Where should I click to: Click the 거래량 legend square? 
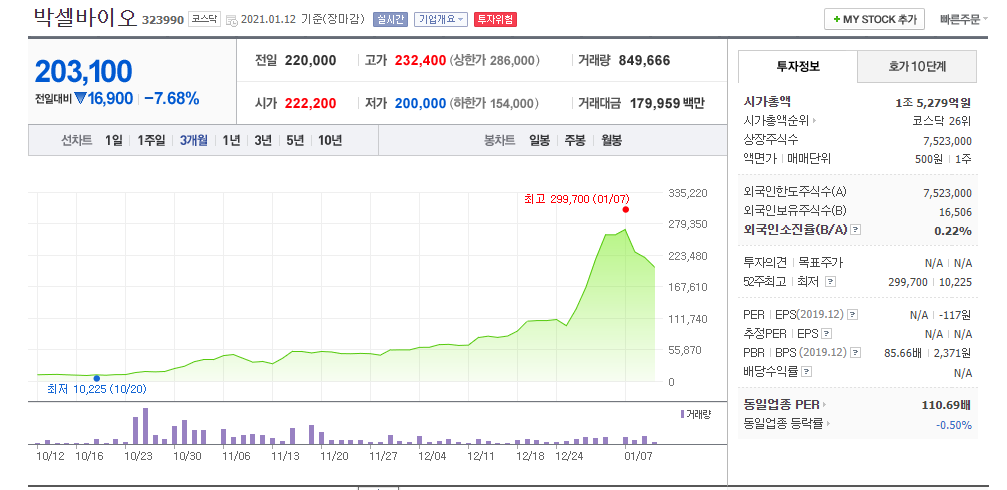682,414
